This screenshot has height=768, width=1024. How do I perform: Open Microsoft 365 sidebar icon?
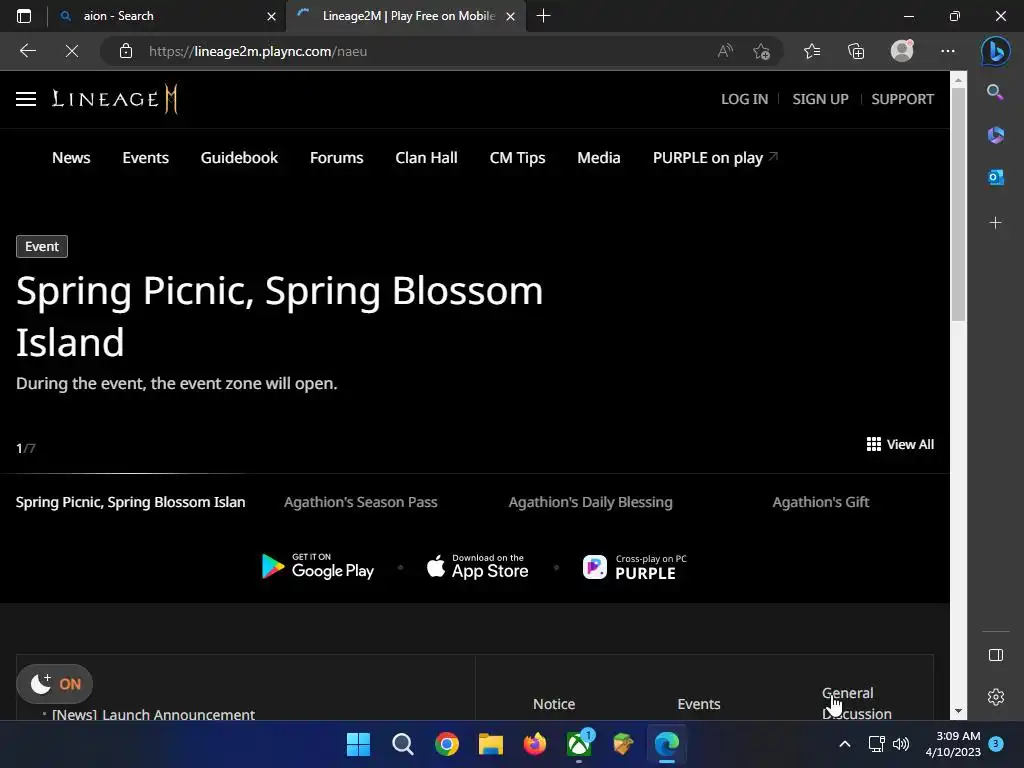995,135
